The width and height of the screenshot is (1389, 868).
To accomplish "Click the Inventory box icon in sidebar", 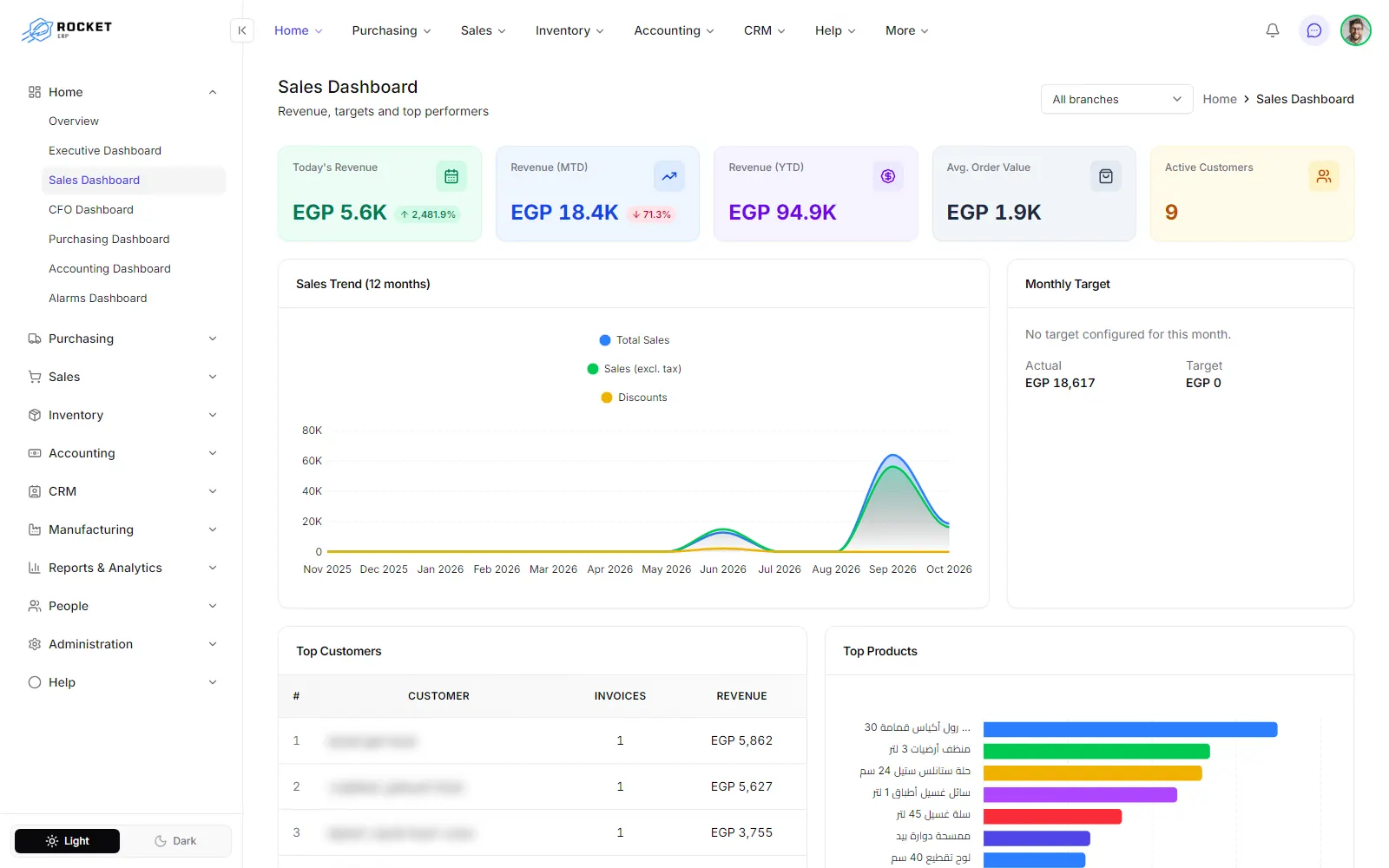I will pyautogui.click(x=35, y=415).
